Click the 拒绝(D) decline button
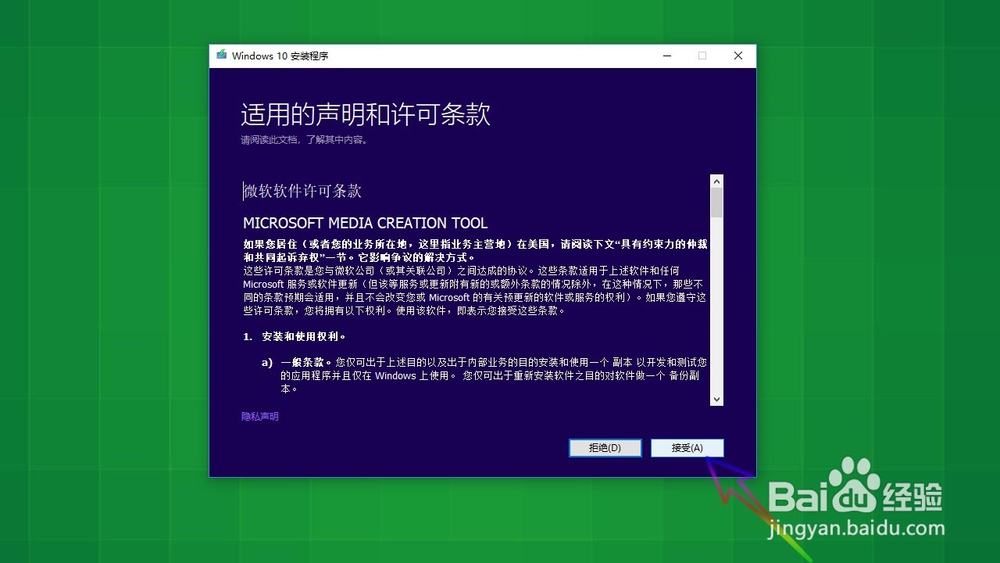This screenshot has height=563, width=1000. click(x=605, y=448)
